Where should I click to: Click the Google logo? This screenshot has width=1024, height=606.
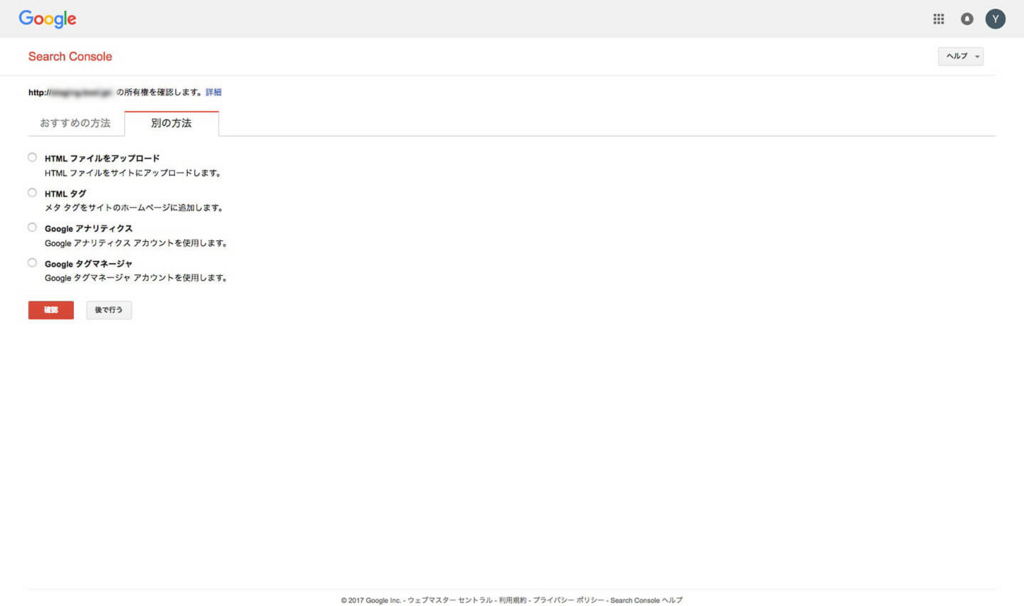(48, 19)
